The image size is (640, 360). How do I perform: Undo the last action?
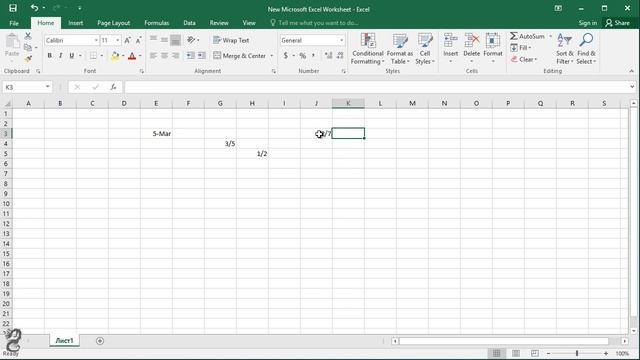coord(34,8)
